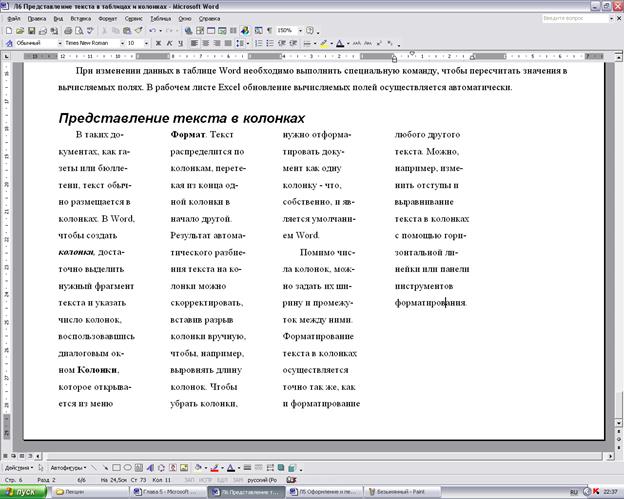Open a file with the folder icon
Screen dimensions: 624x499
click(x=20, y=30)
